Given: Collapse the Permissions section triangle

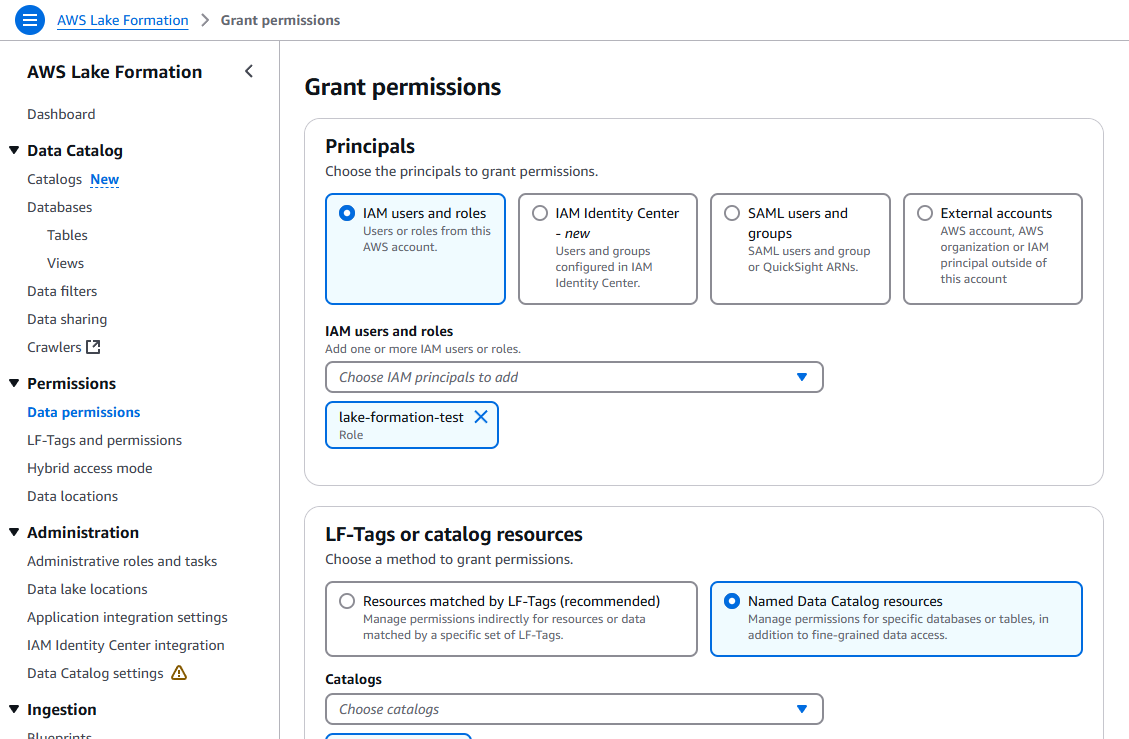Looking at the screenshot, I should 14,383.
